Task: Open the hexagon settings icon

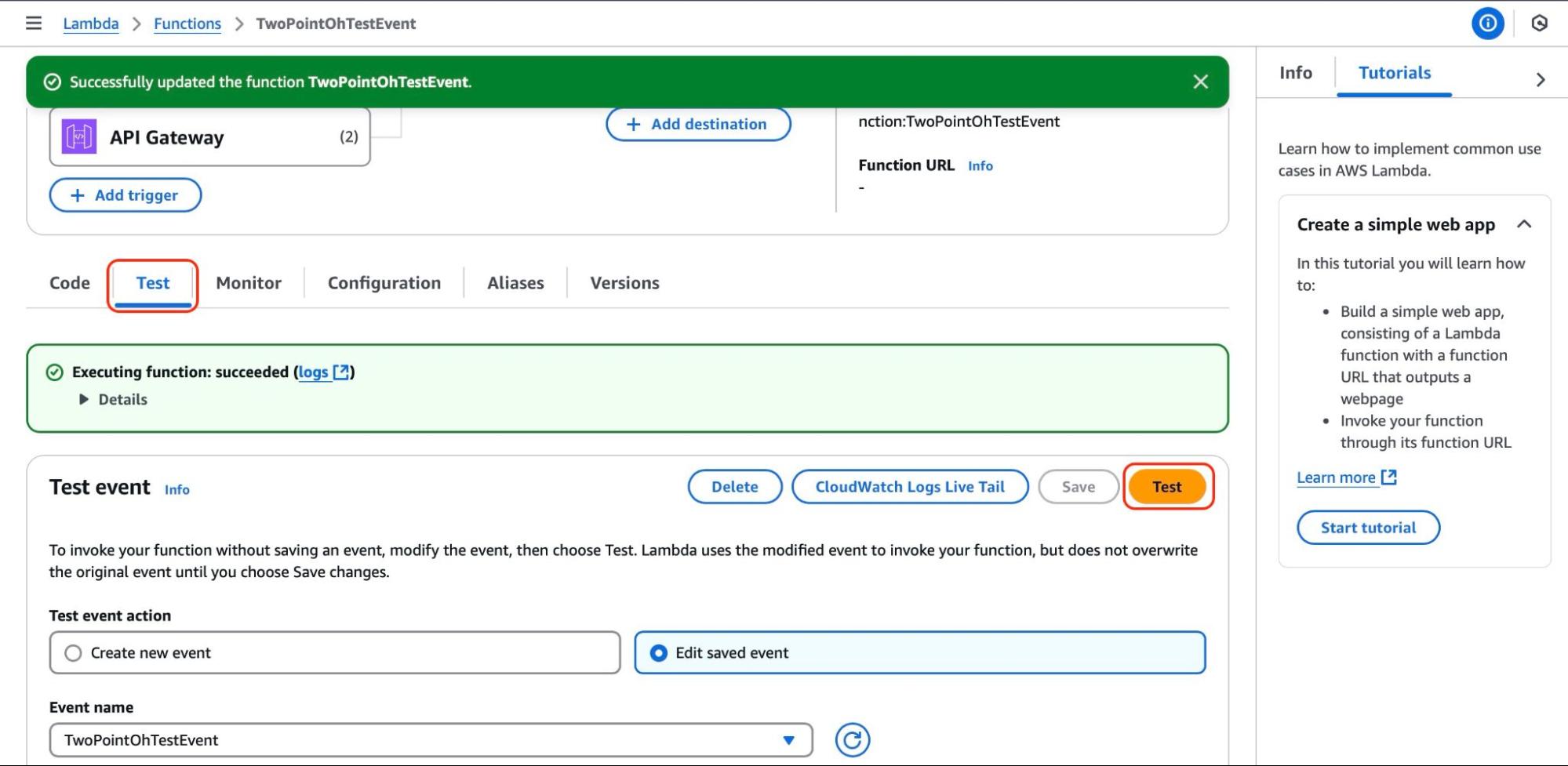Action: [x=1539, y=24]
